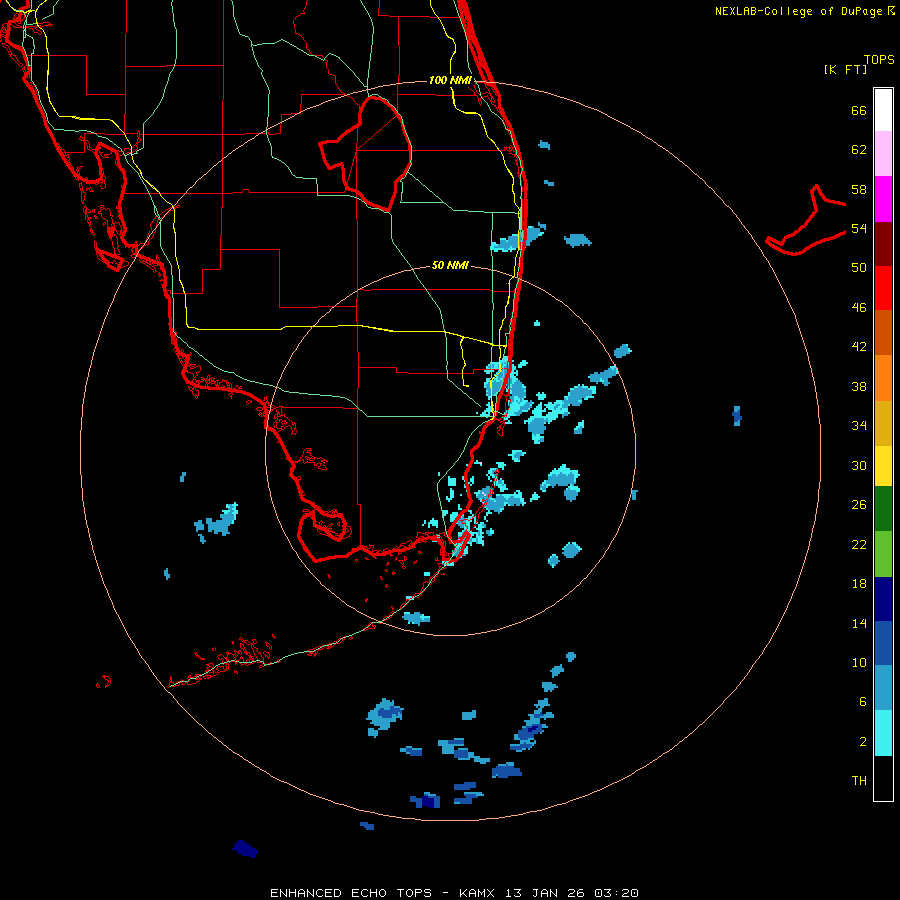Click the [K FT] units label
The height and width of the screenshot is (900, 900).
[x=845, y=69]
